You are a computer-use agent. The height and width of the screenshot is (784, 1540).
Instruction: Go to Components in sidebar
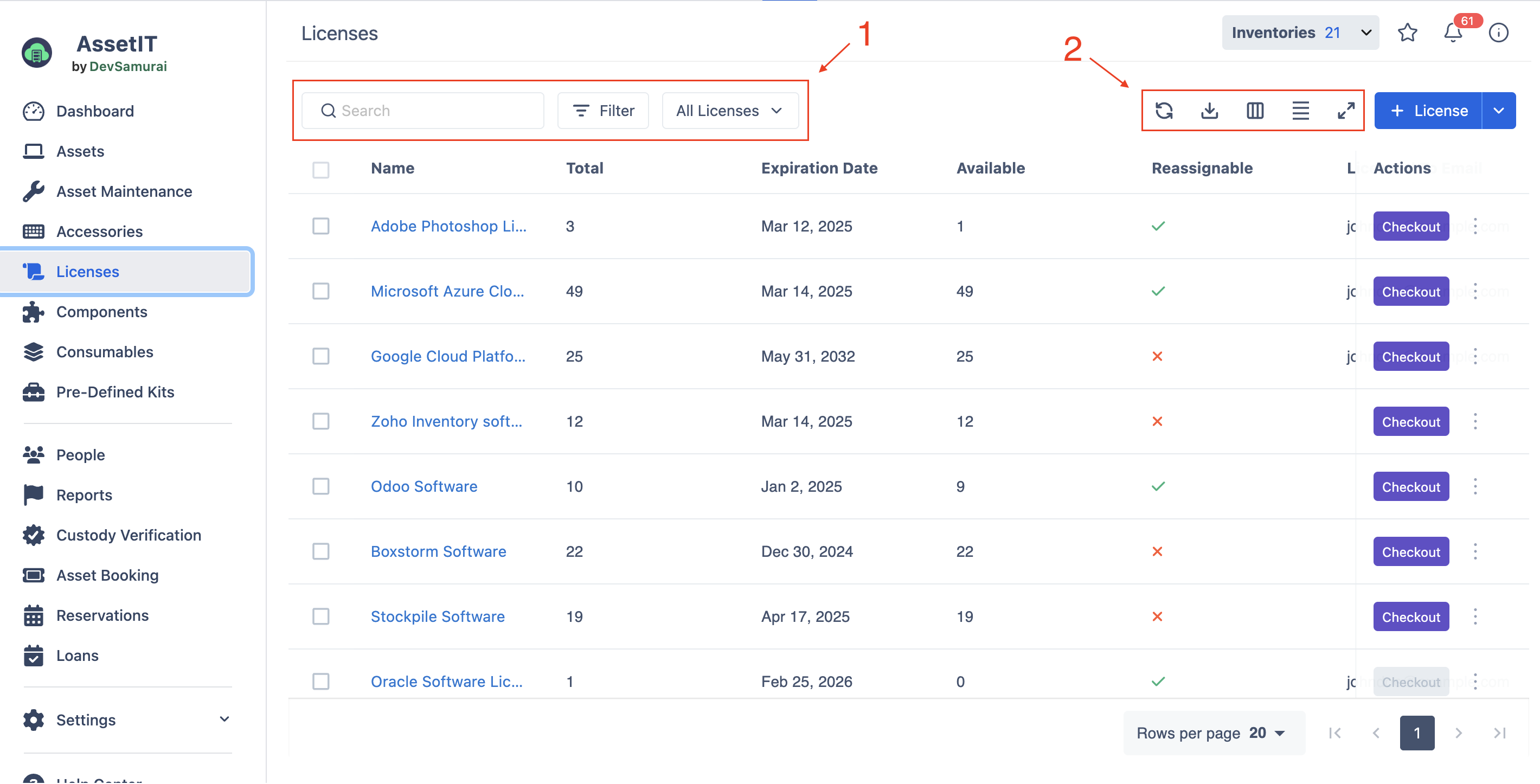coord(101,312)
